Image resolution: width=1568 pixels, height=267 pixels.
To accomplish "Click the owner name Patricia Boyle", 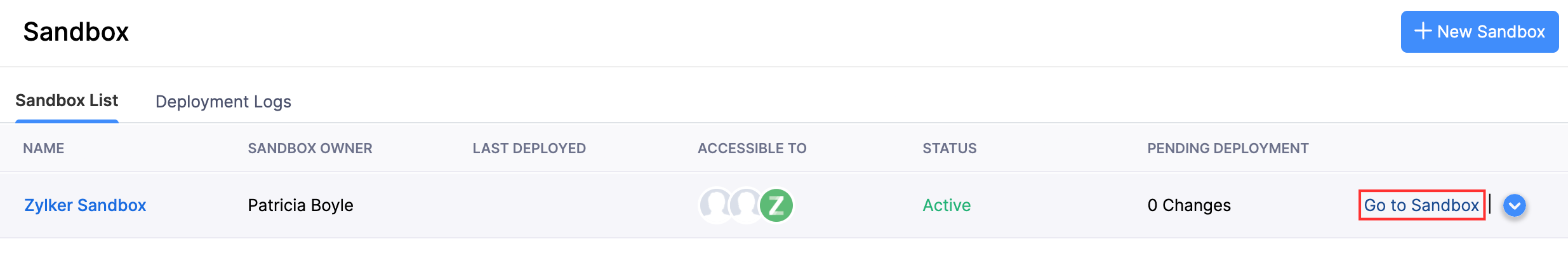I will click(x=300, y=205).
